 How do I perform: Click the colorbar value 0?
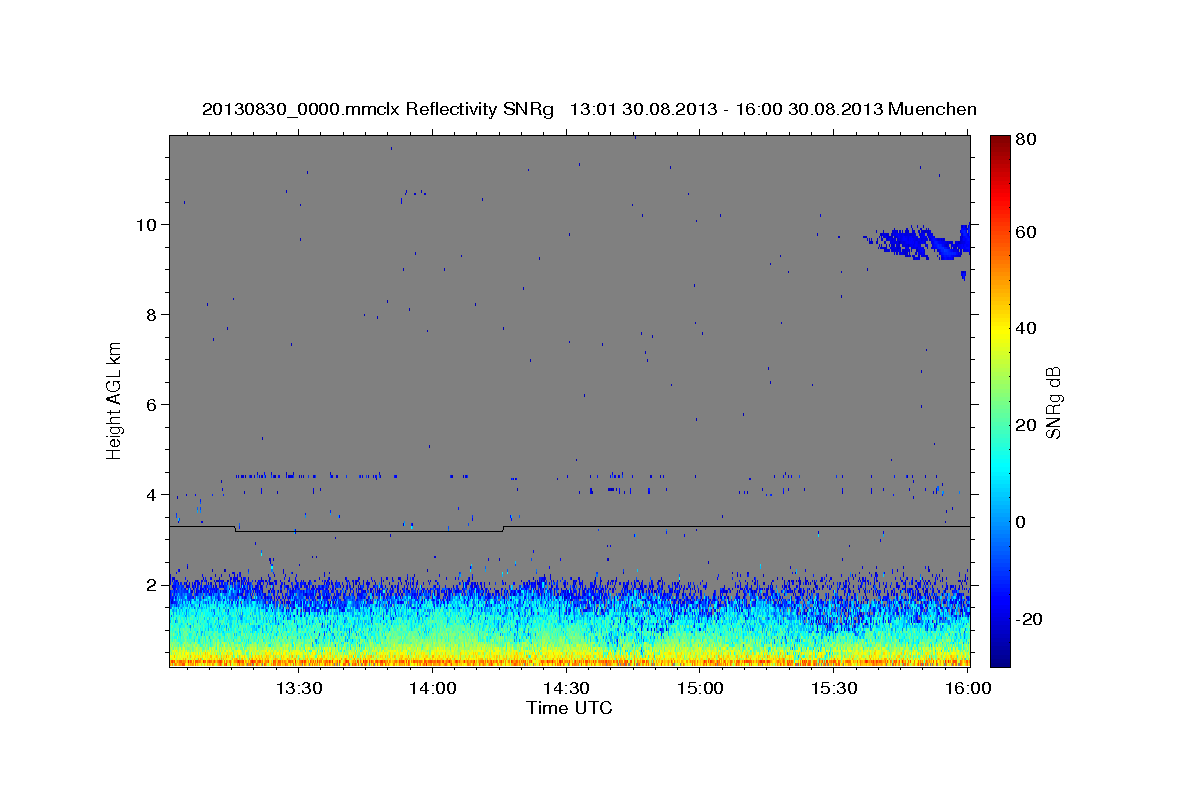coord(1023,522)
